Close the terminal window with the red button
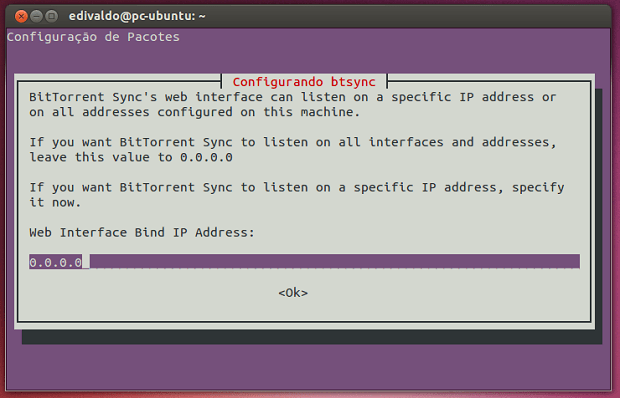The width and height of the screenshot is (620, 398). (21, 16)
